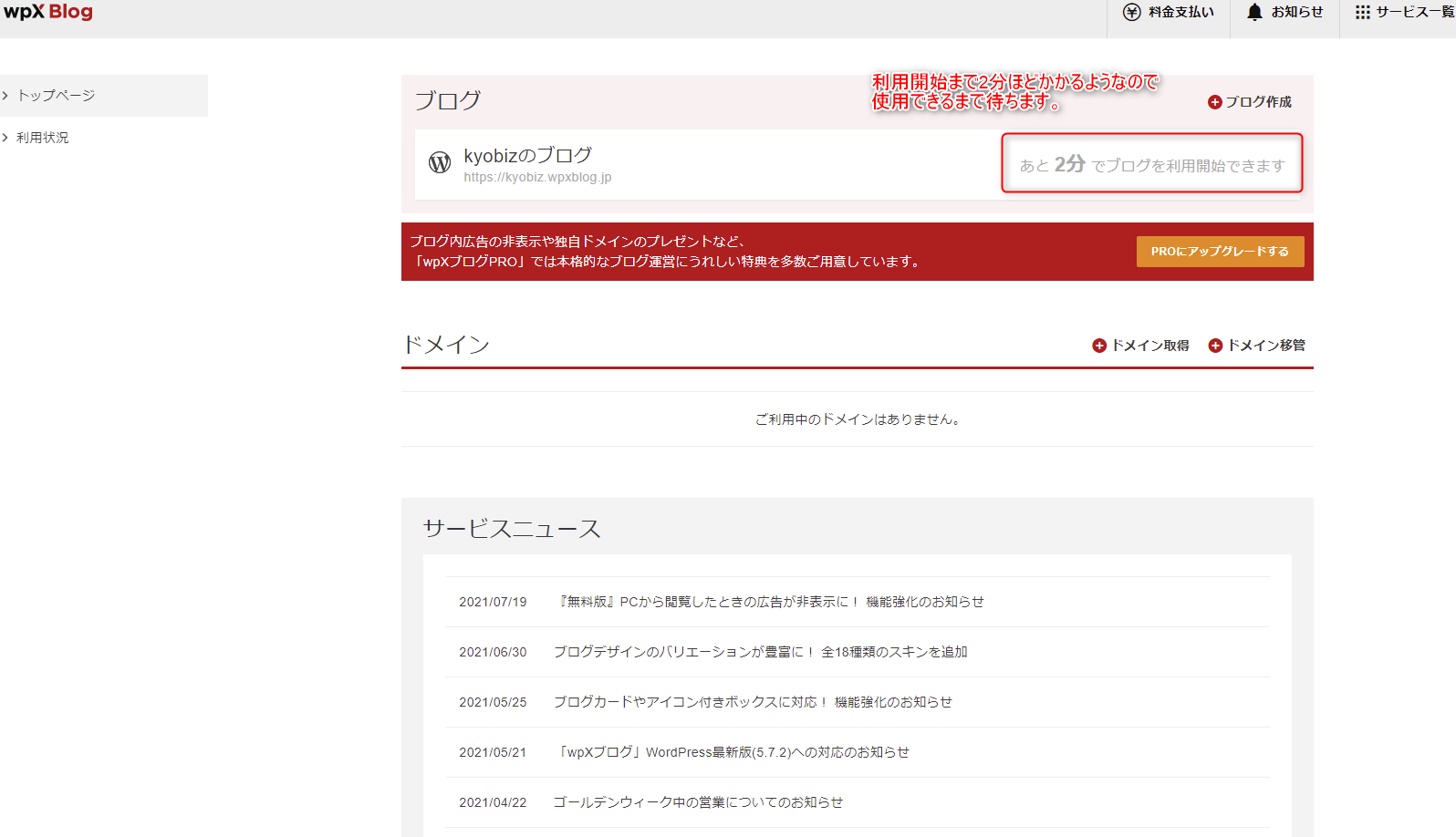Click the date 2021/04/22
This screenshot has height=837, width=1456.
(493, 802)
